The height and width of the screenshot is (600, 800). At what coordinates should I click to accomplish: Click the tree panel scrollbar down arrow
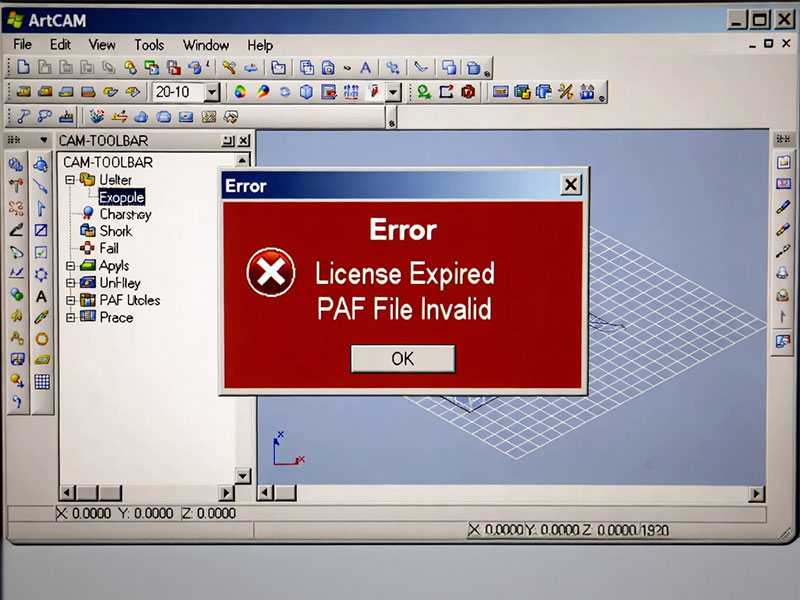(x=242, y=475)
